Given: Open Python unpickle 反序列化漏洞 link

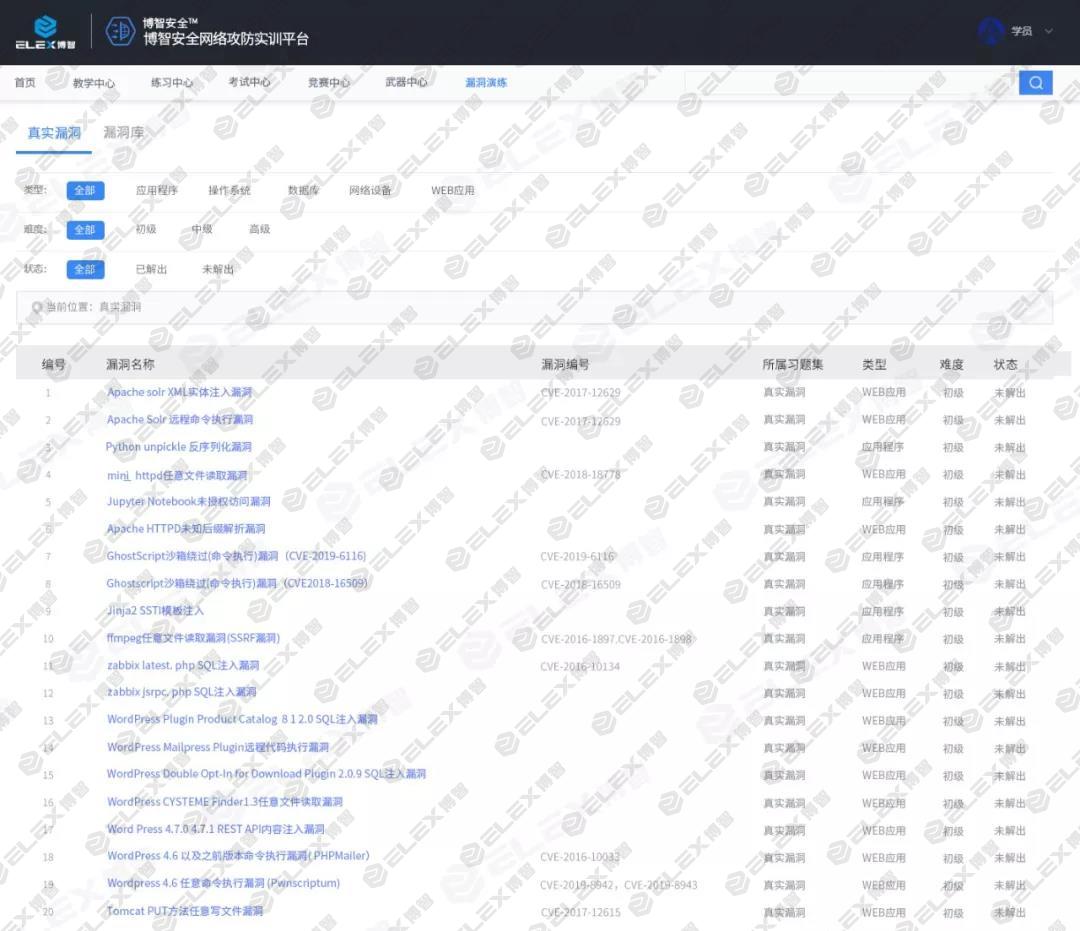Looking at the screenshot, I should point(178,447).
